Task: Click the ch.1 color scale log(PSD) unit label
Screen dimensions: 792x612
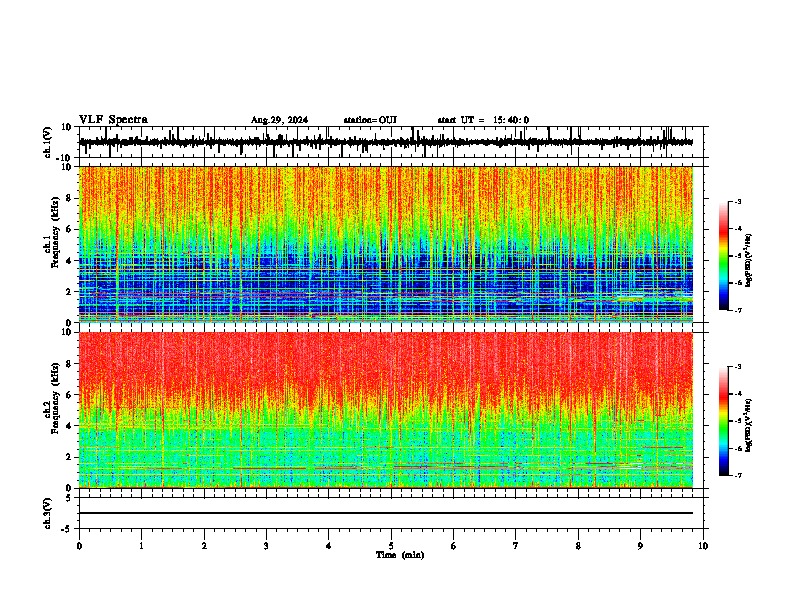Action: pos(748,261)
